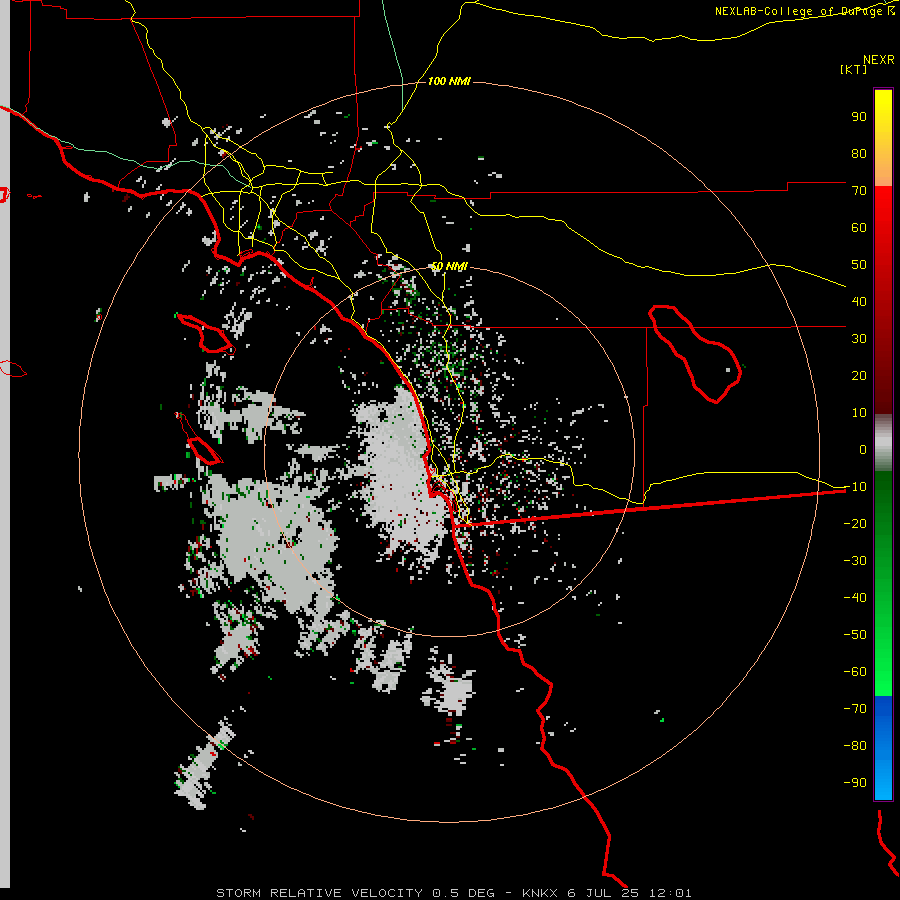Click the 12:01 time in the caption
This screenshot has width=900, height=900.
point(670,893)
